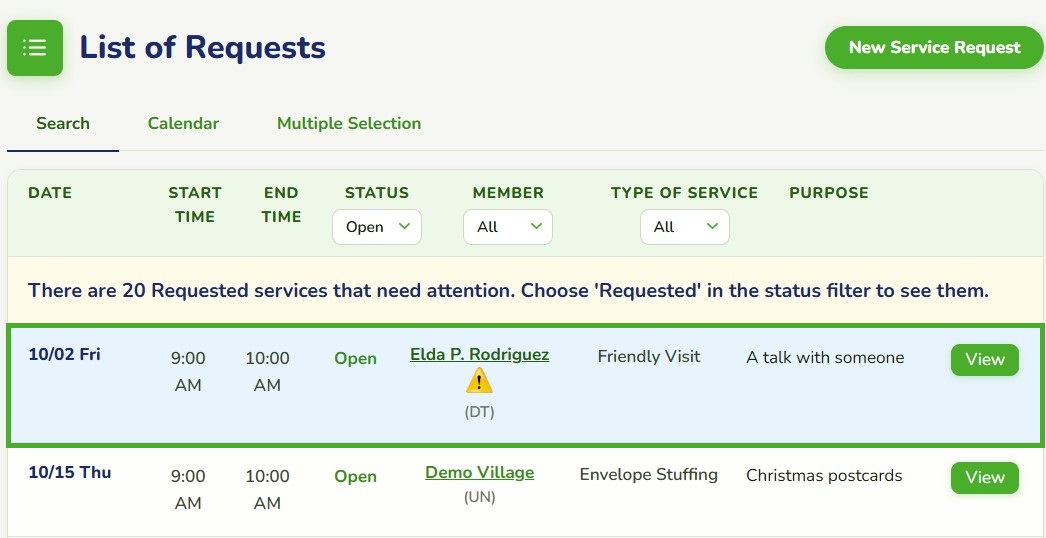This screenshot has height=538, width=1046.
Task: Click the Status dropdown chevron arrow
Action: (404, 226)
